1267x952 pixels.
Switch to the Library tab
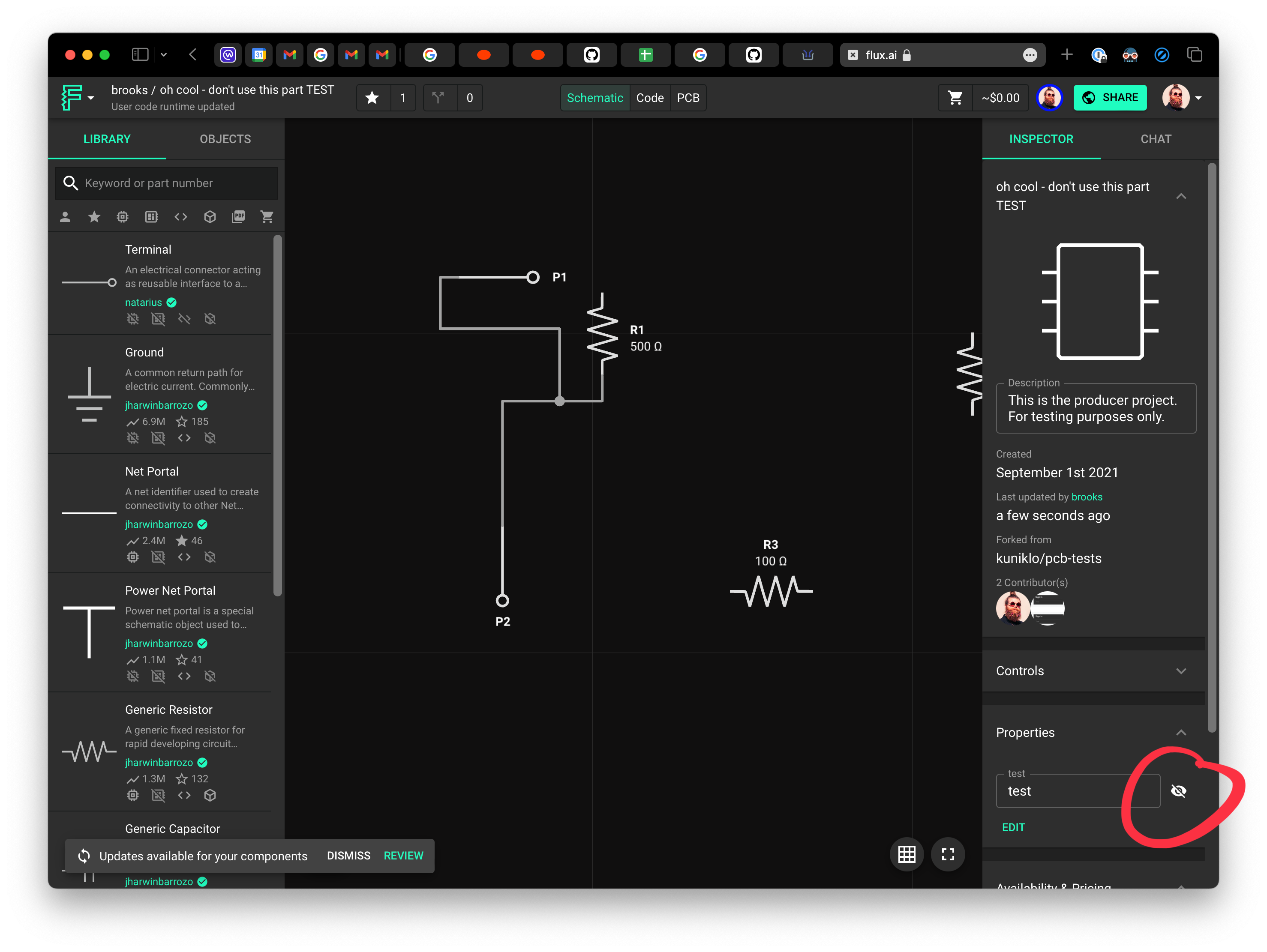pyautogui.click(x=107, y=139)
